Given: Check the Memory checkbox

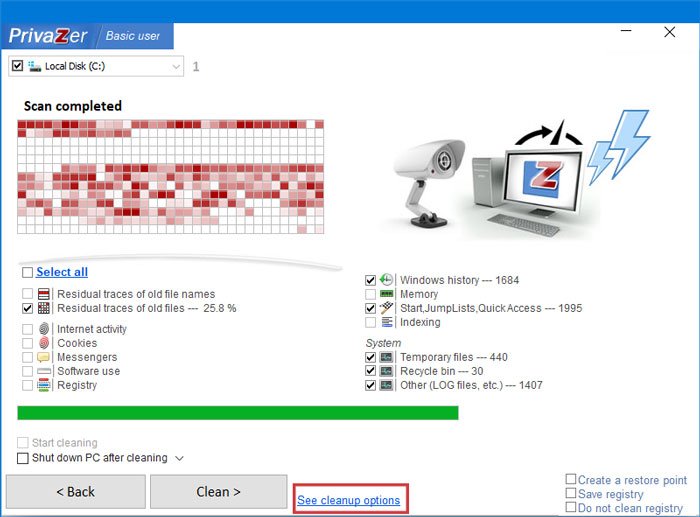Looking at the screenshot, I should [x=370, y=294].
